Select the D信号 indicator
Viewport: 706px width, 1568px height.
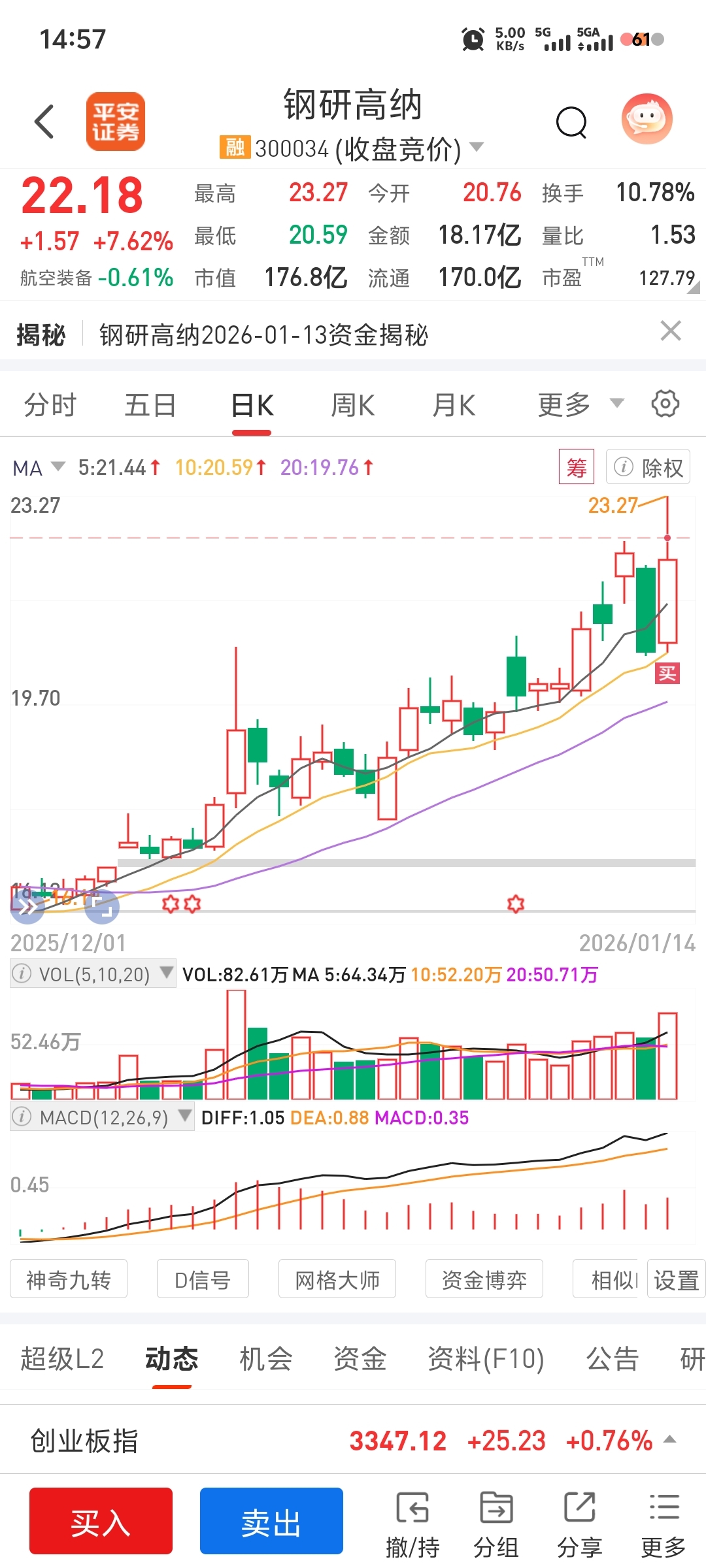point(203,1279)
